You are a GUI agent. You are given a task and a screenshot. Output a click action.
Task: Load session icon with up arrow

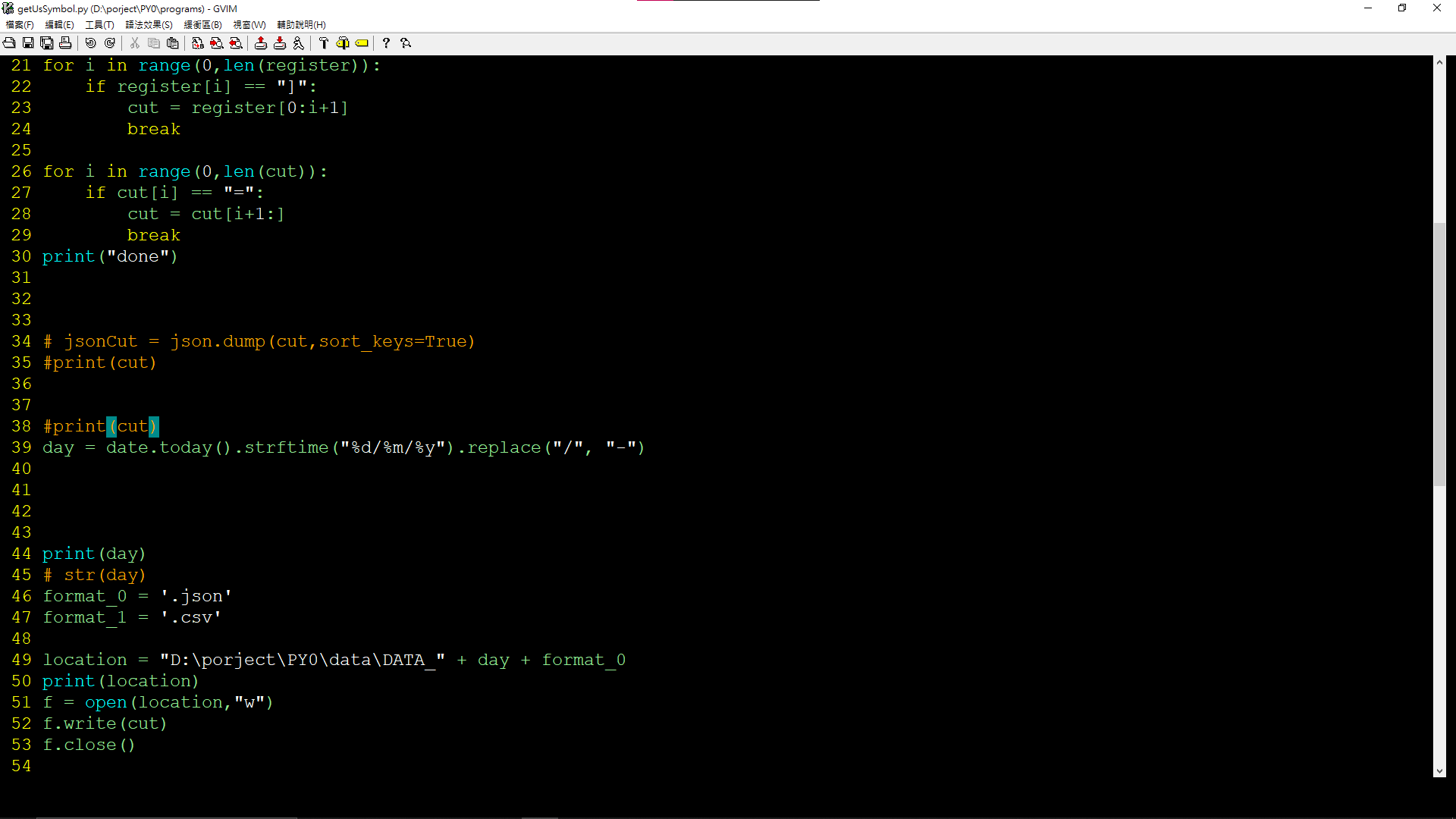point(261,43)
